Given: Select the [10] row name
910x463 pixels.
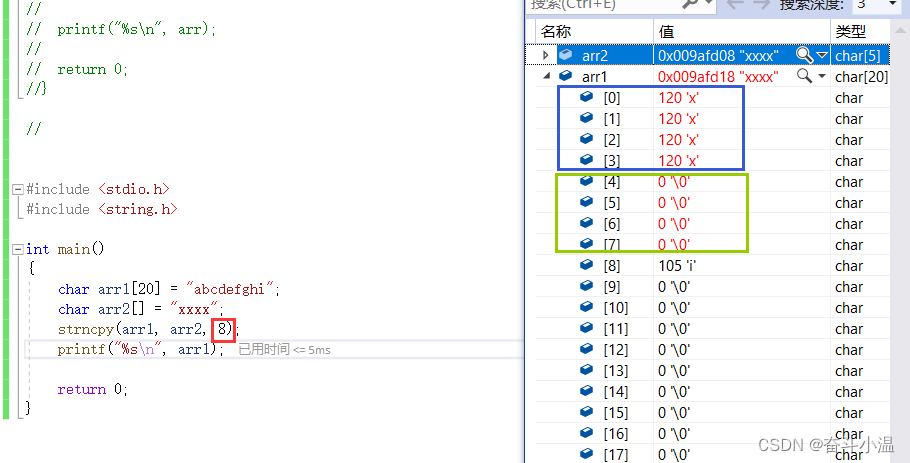Looking at the screenshot, I should pyautogui.click(x=615, y=308).
